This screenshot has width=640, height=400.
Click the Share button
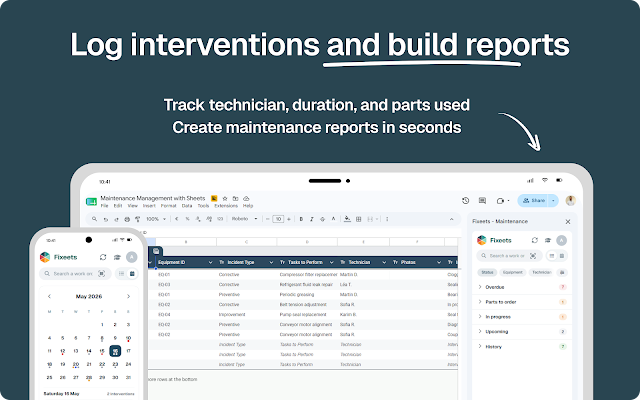[x=533, y=200]
